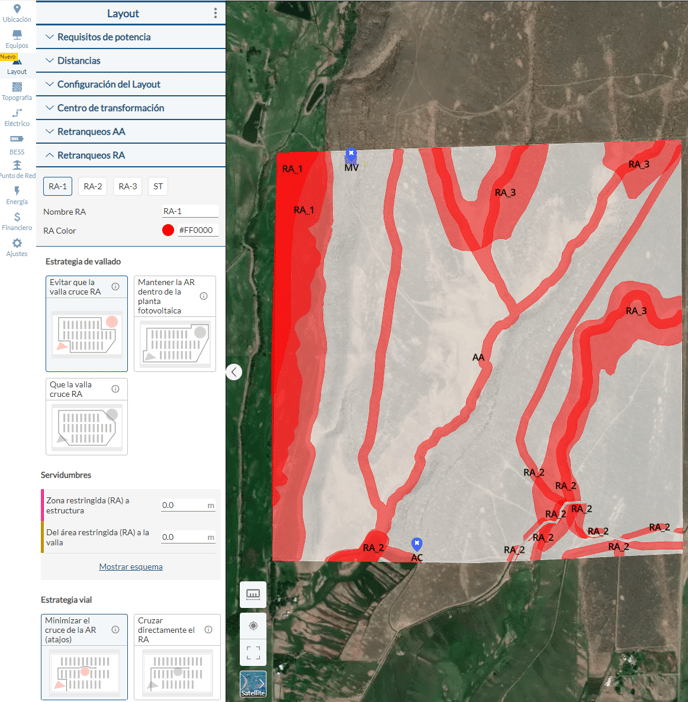Open the Layout panel three-dot menu
The width and height of the screenshot is (688, 702).
click(215, 13)
